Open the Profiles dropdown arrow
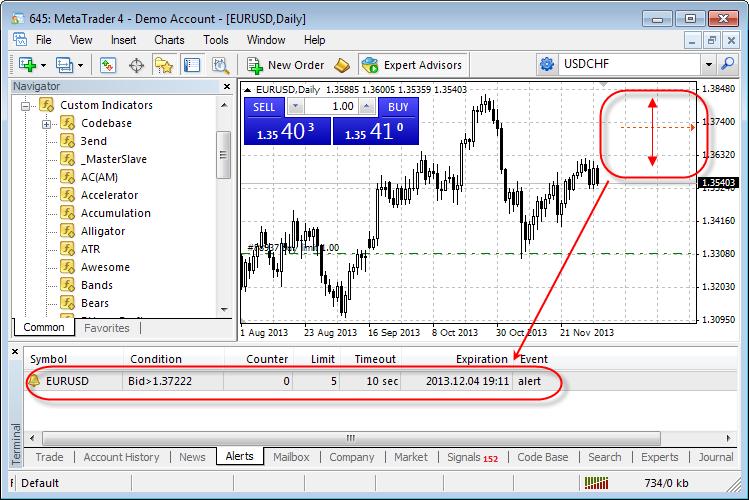Screen dimensions: 749x500 point(80,65)
